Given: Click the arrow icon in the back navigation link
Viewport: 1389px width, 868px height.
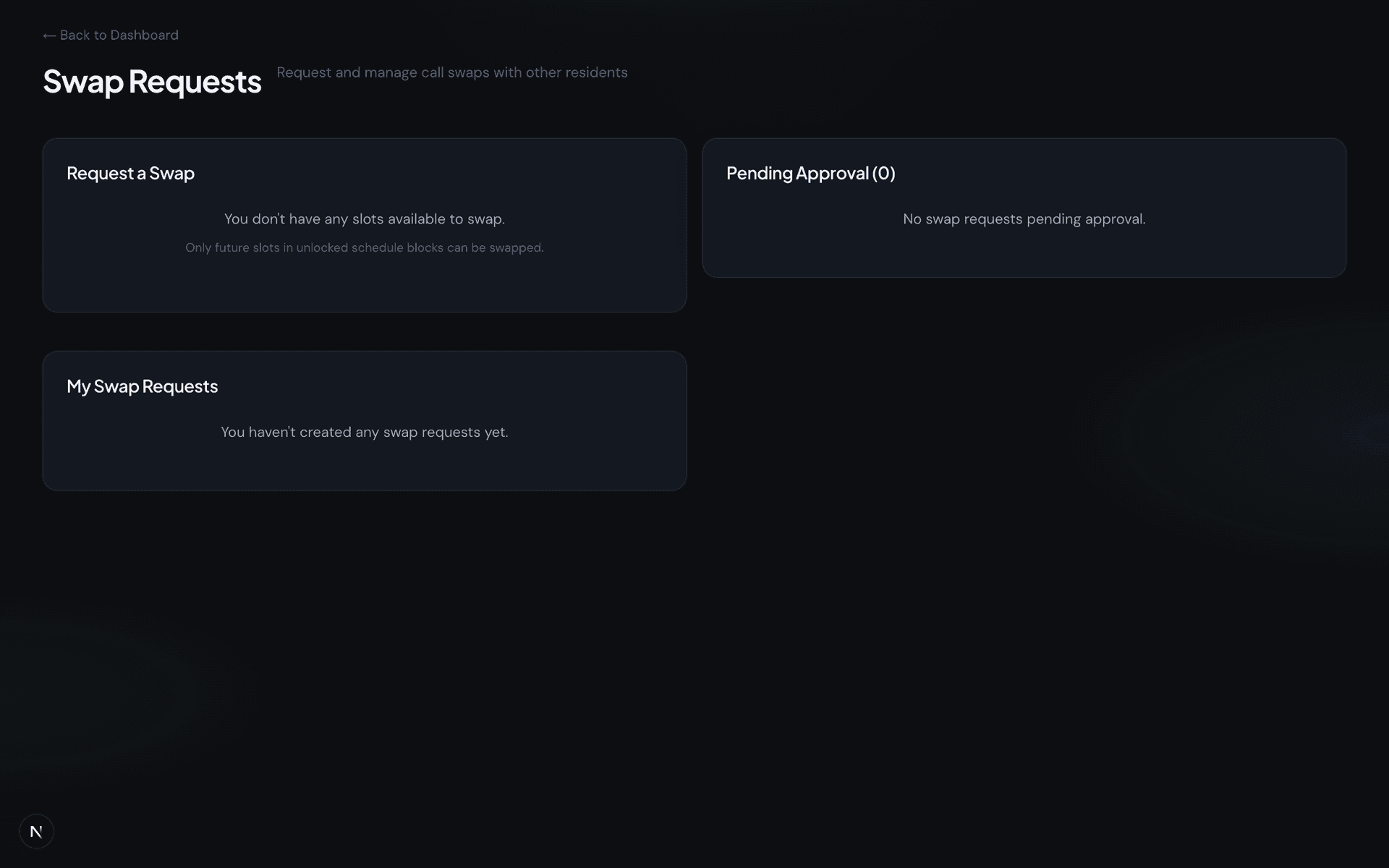Looking at the screenshot, I should pyautogui.click(x=48, y=35).
